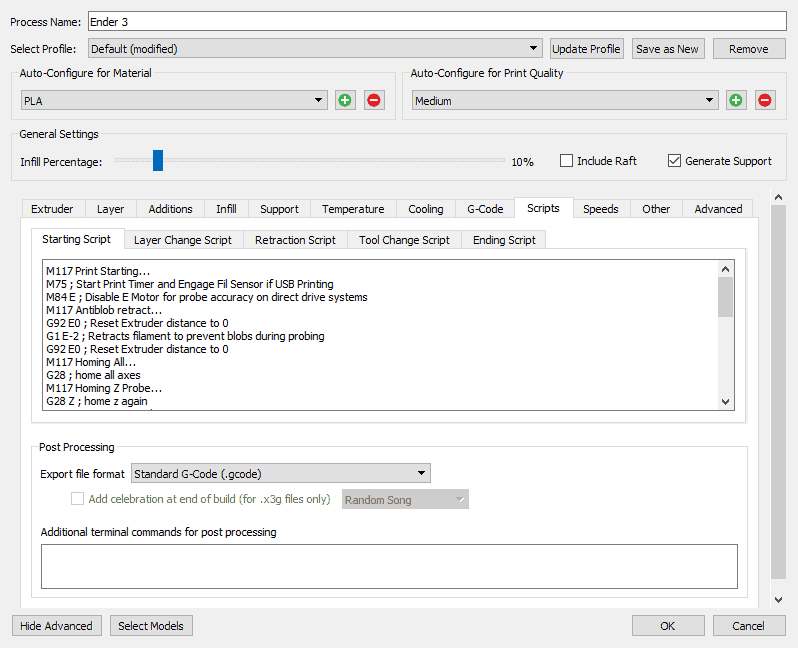
Task: Select the Starting Script sub-tab
Action: [x=76, y=239]
